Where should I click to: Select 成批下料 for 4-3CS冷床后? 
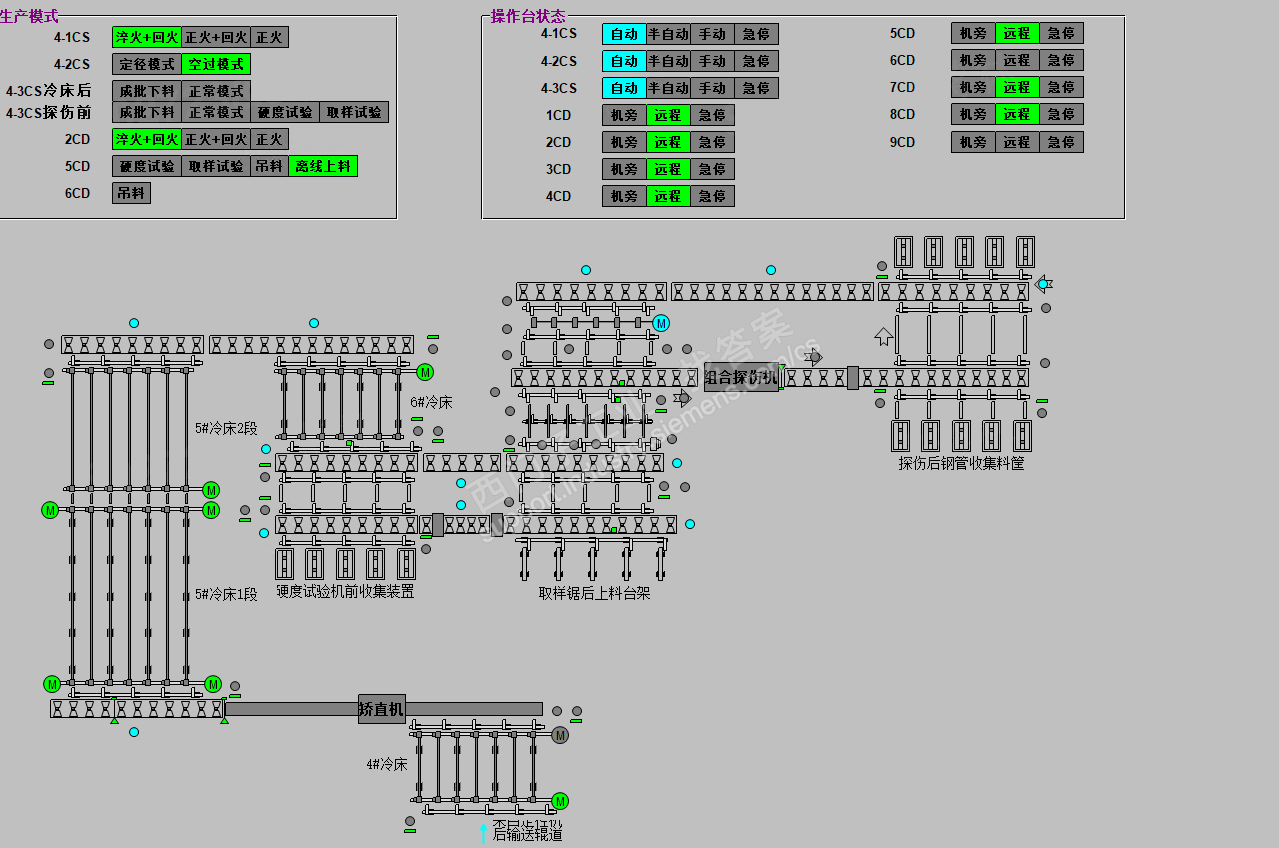point(146,91)
